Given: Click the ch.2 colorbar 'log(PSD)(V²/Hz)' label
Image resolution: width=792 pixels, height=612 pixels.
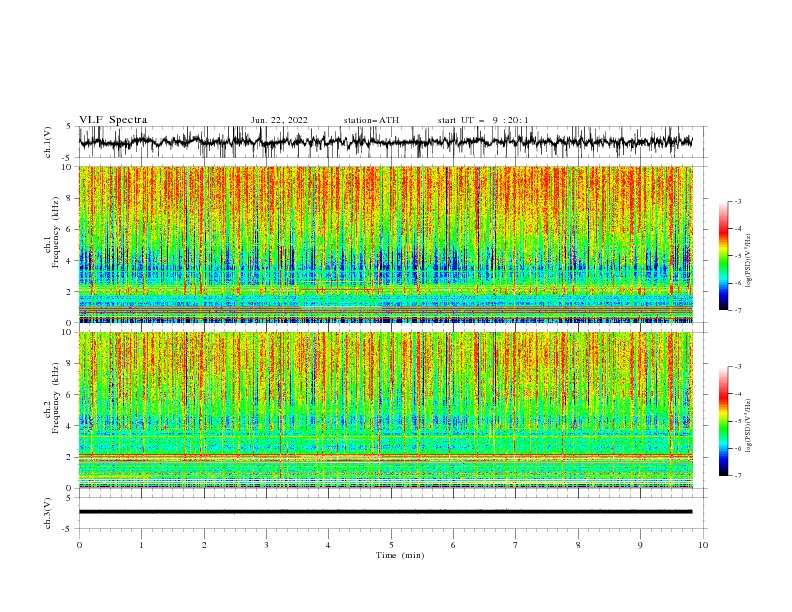Looking at the screenshot, I should pyautogui.click(x=748, y=426).
